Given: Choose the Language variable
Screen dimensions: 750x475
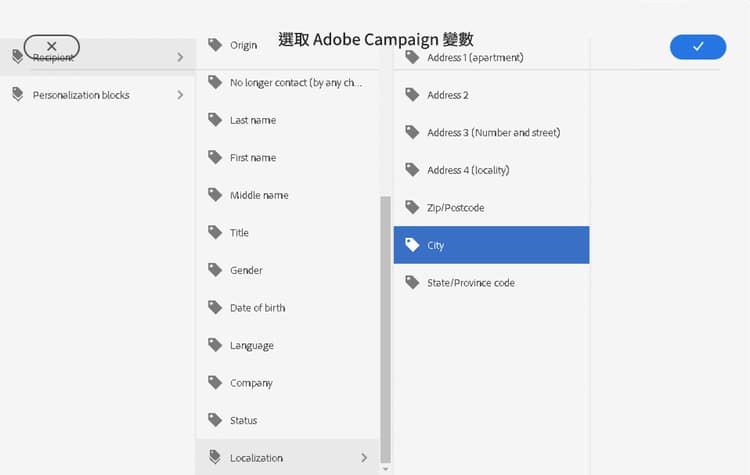Looking at the screenshot, I should click(x=288, y=345).
